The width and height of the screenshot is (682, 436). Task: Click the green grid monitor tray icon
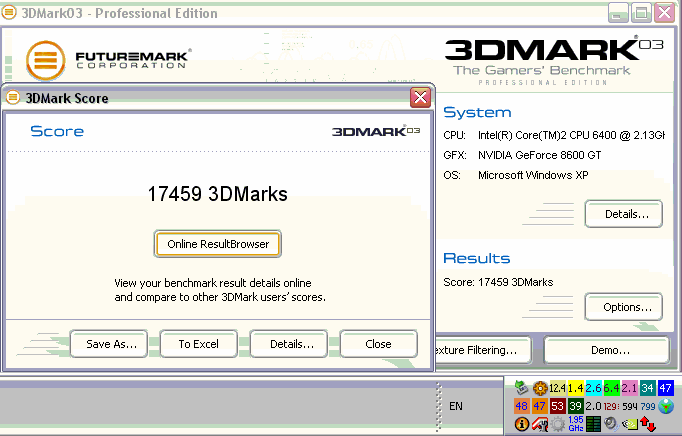click(x=593, y=424)
